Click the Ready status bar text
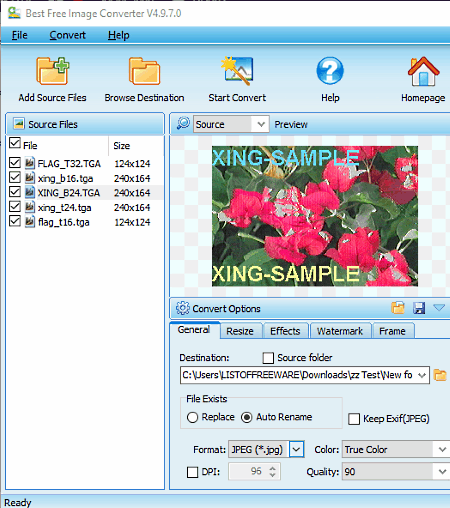Screen dimensions: 450x508 (17, 502)
